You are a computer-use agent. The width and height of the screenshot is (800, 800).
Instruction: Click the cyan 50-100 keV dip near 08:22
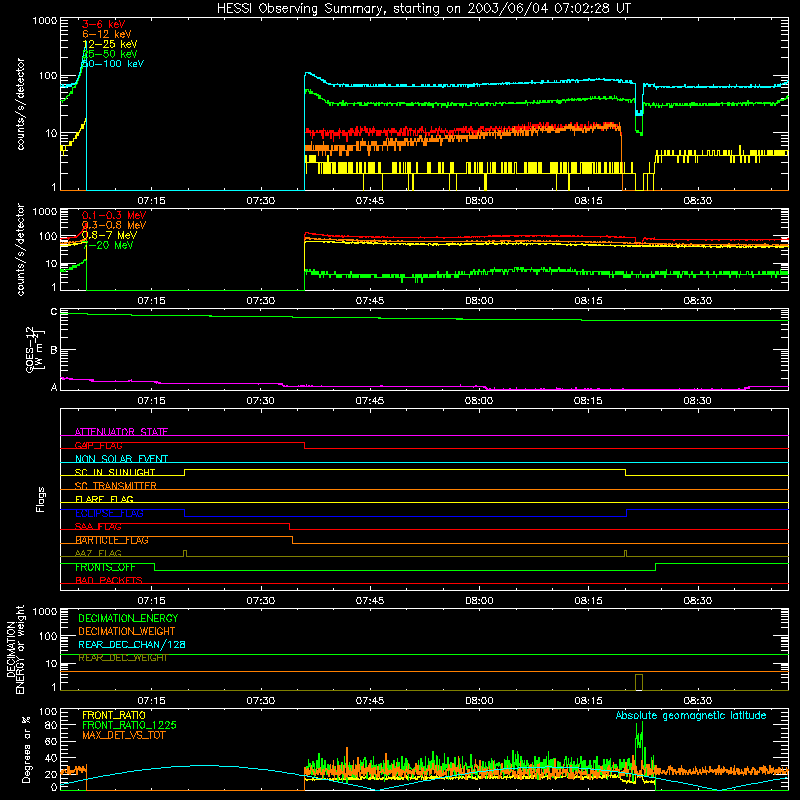[x=639, y=98]
